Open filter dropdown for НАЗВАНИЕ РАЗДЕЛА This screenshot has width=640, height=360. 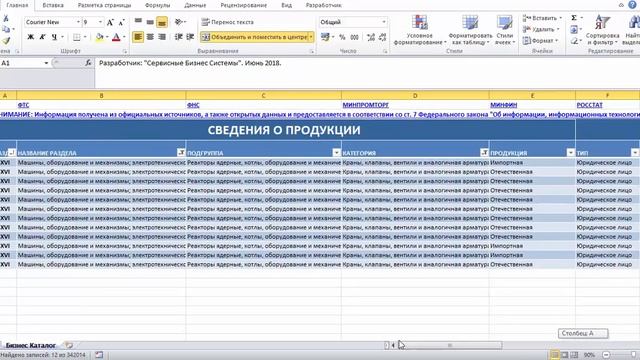pyautogui.click(x=181, y=153)
